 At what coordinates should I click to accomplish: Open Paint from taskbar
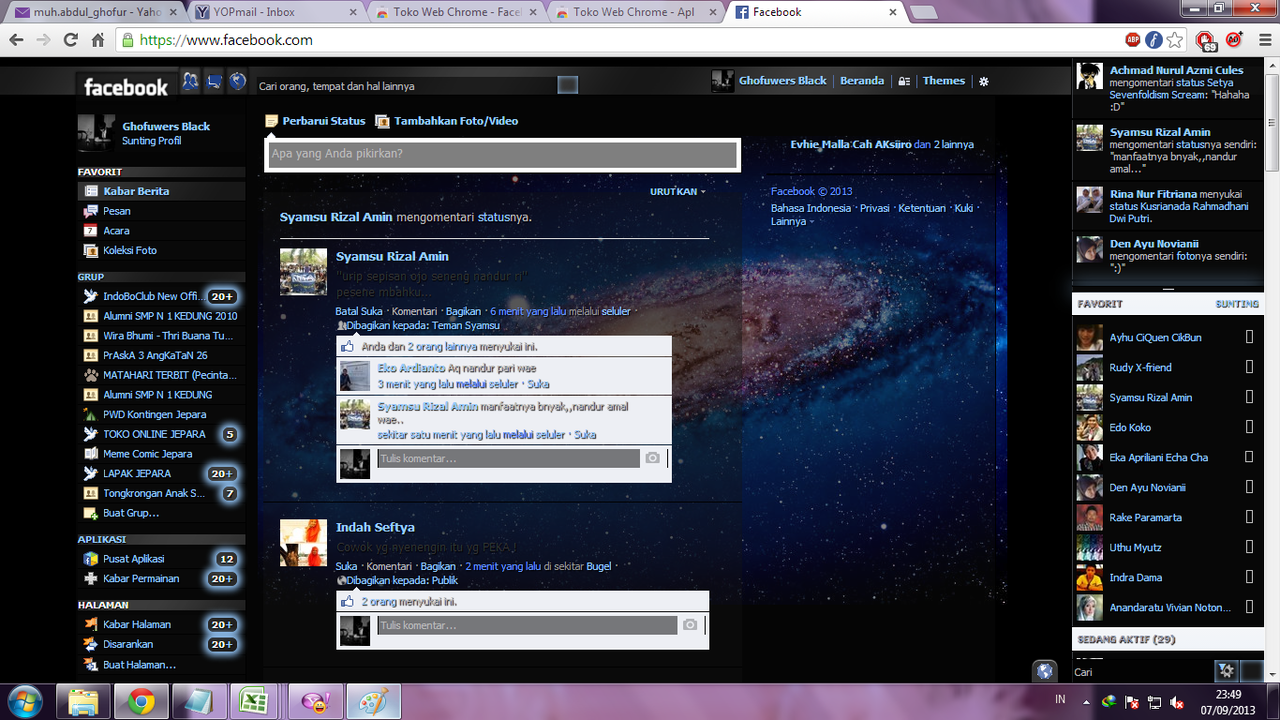coord(373,702)
